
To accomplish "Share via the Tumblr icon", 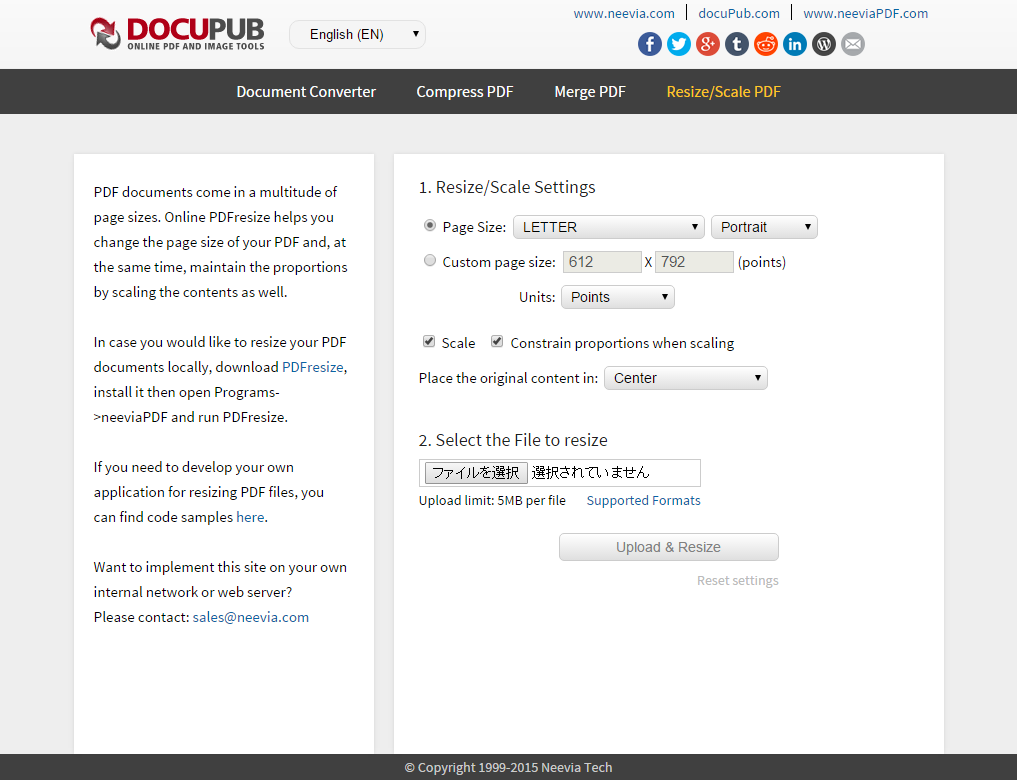I will point(737,44).
